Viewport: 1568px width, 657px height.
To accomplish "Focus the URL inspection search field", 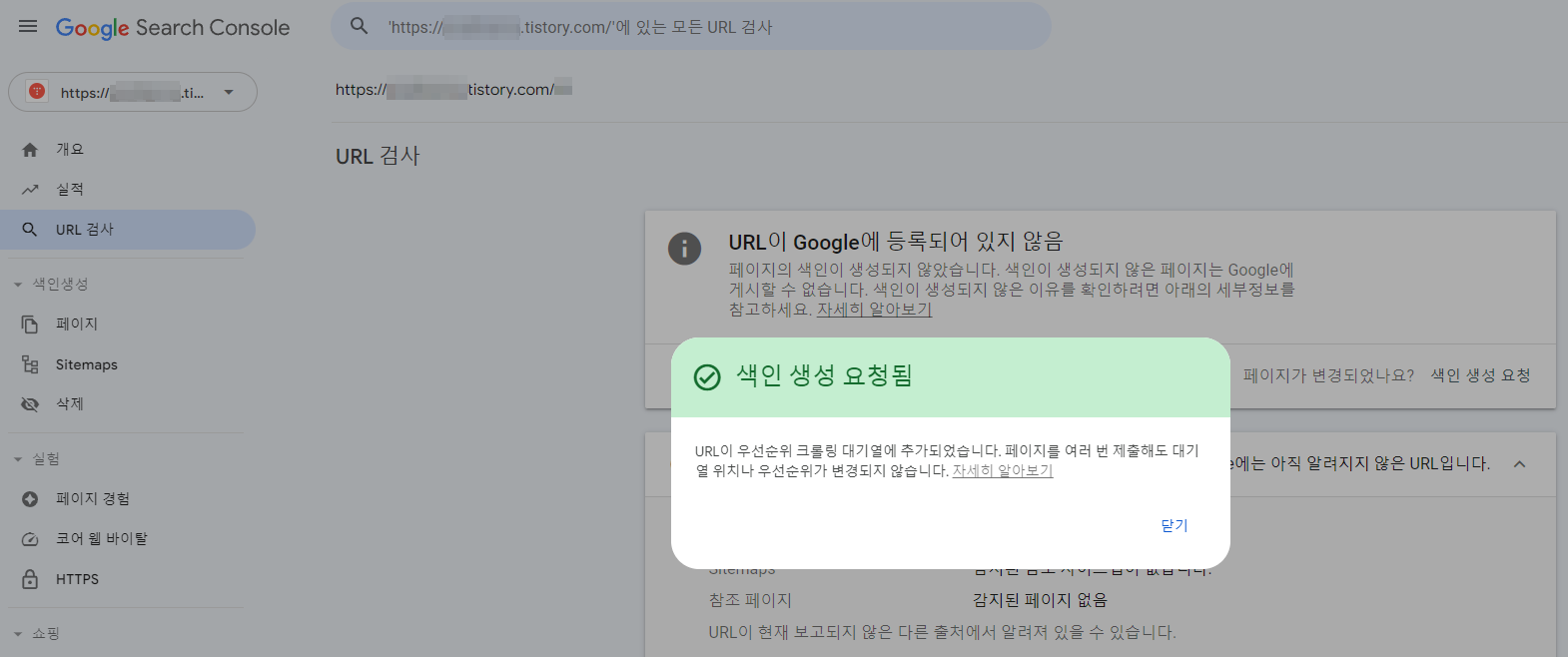I will [x=691, y=26].
